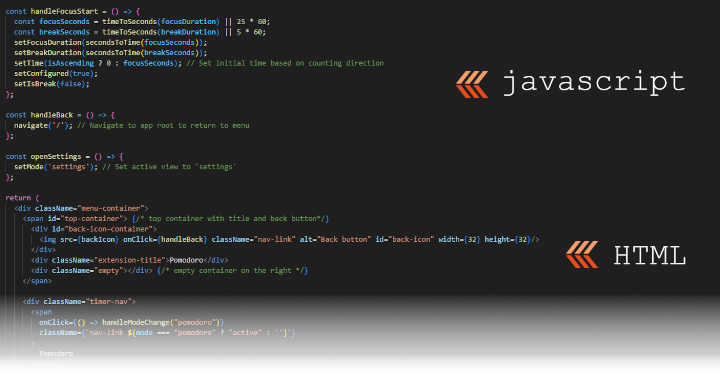This screenshot has width=720, height=376.
Task: Click the "setMode('settings');" statement
Action: click(x=56, y=167)
